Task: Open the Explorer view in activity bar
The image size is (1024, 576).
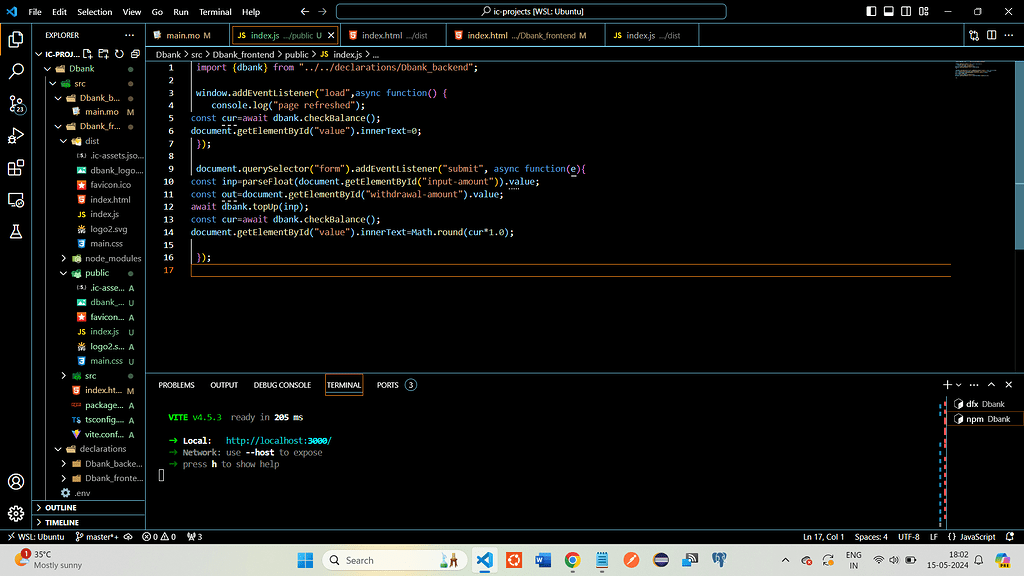Action: (16, 39)
